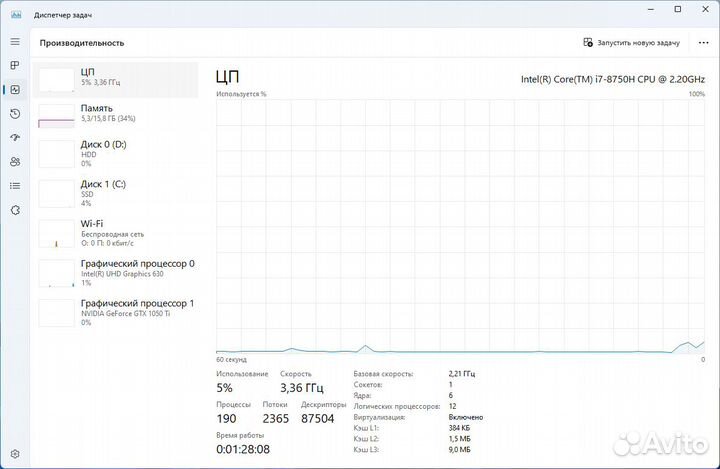Click the uptime value 0:01:28:08

coord(243,449)
